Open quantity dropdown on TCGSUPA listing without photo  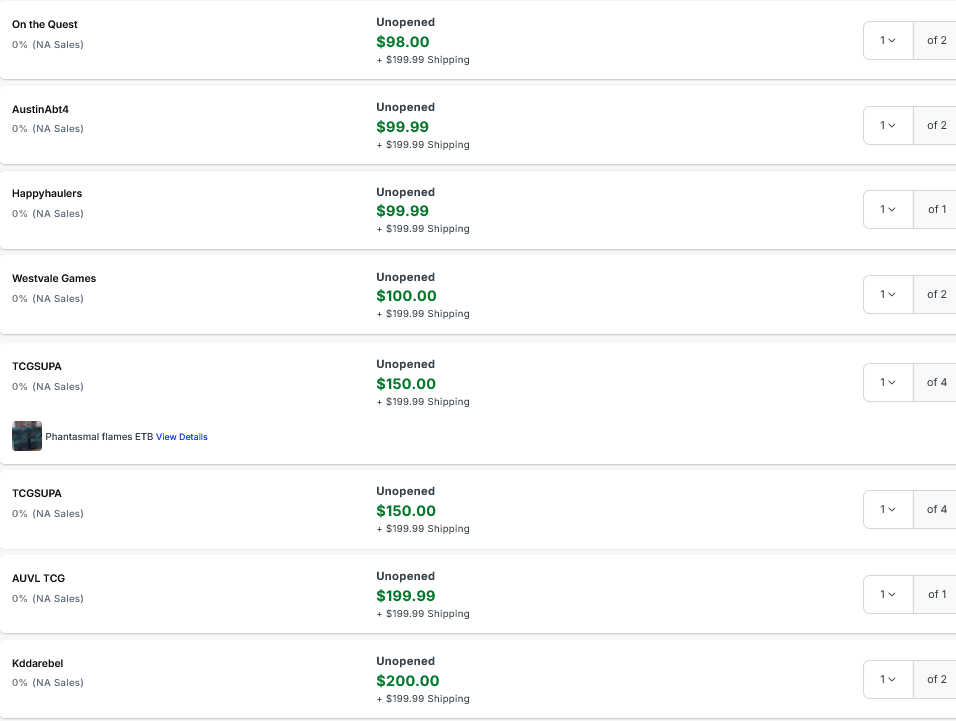(x=888, y=509)
